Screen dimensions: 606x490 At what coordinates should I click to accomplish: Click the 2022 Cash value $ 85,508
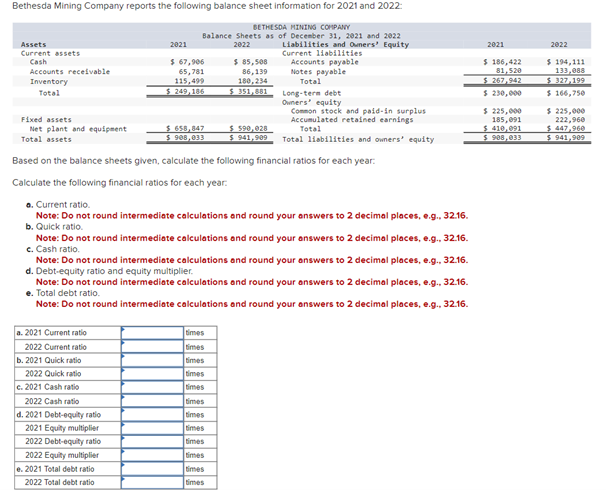[251, 62]
